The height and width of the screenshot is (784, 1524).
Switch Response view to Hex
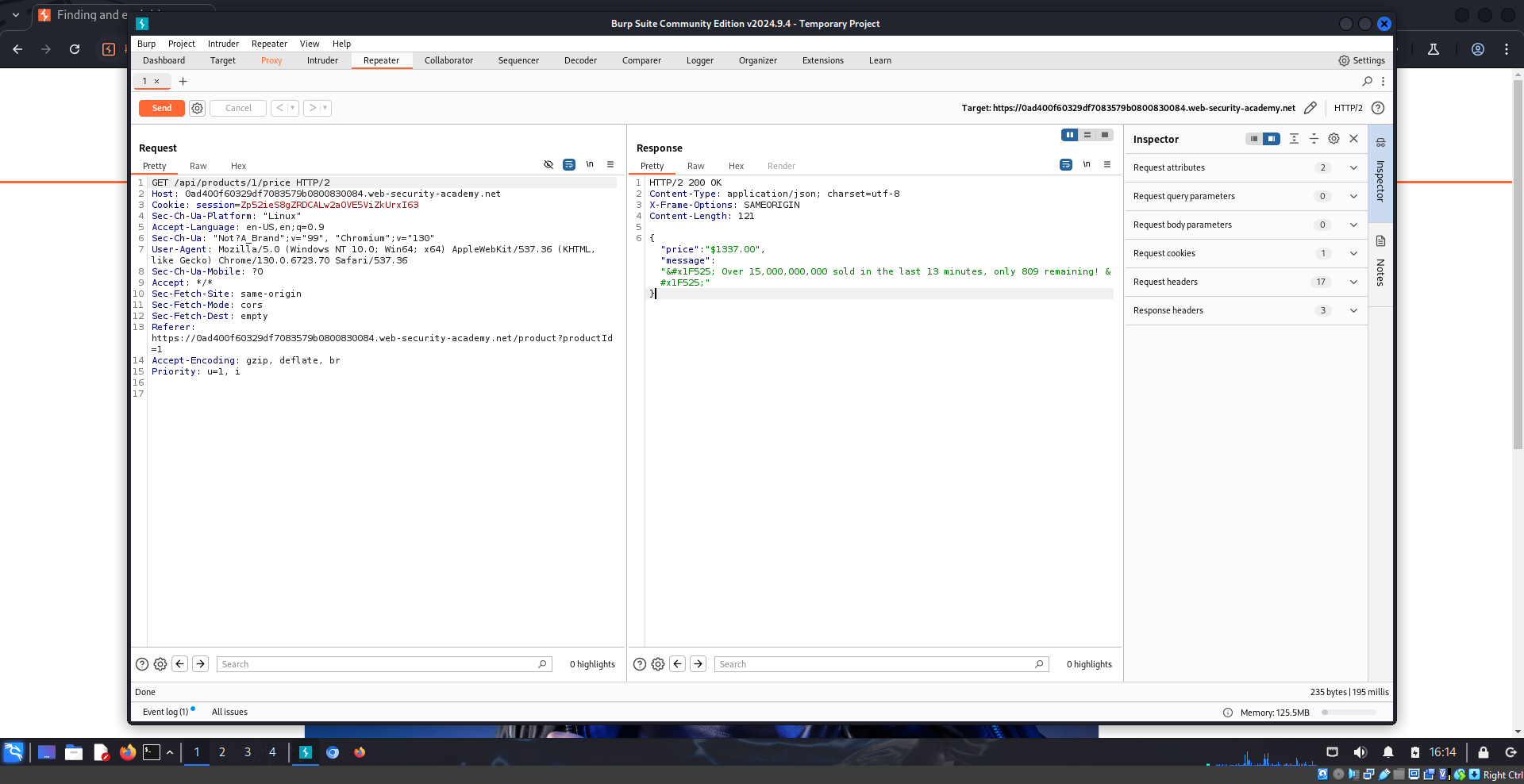pos(736,166)
